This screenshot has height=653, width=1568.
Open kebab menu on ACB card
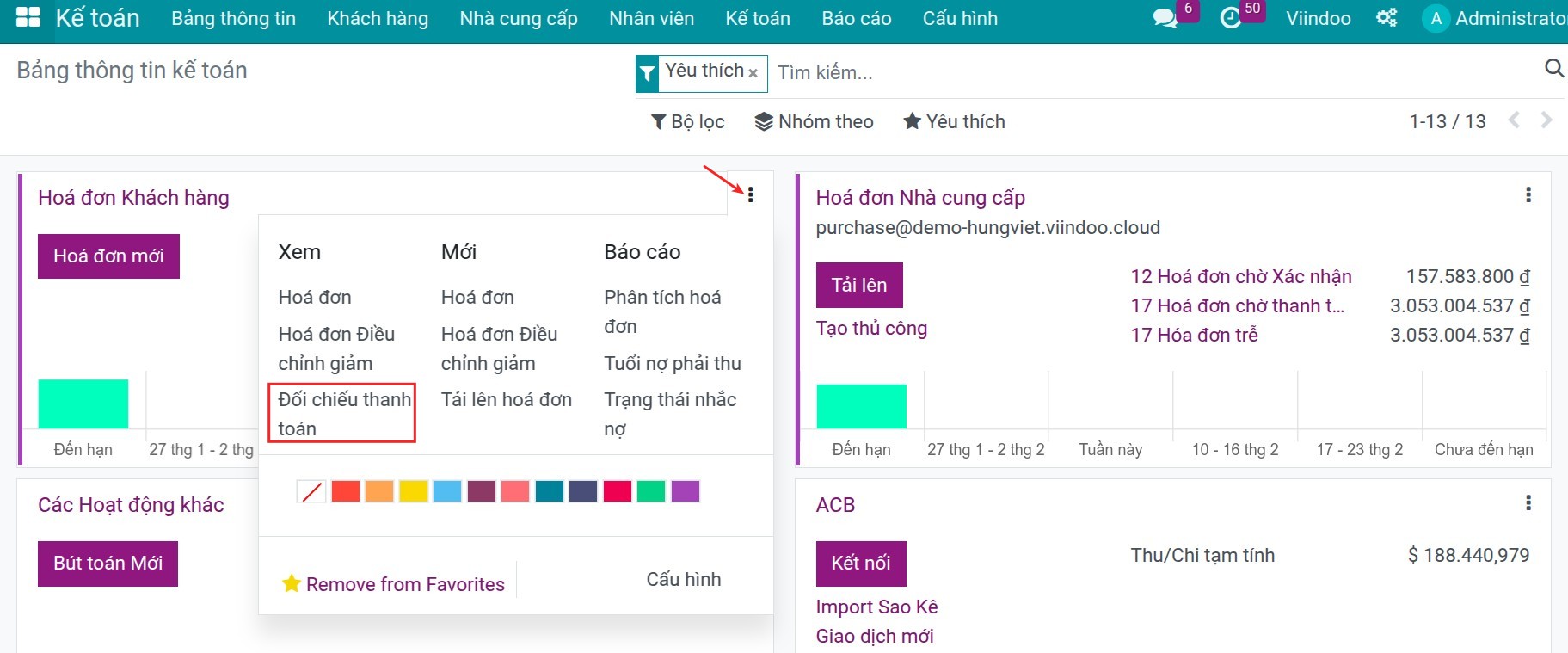1528,502
